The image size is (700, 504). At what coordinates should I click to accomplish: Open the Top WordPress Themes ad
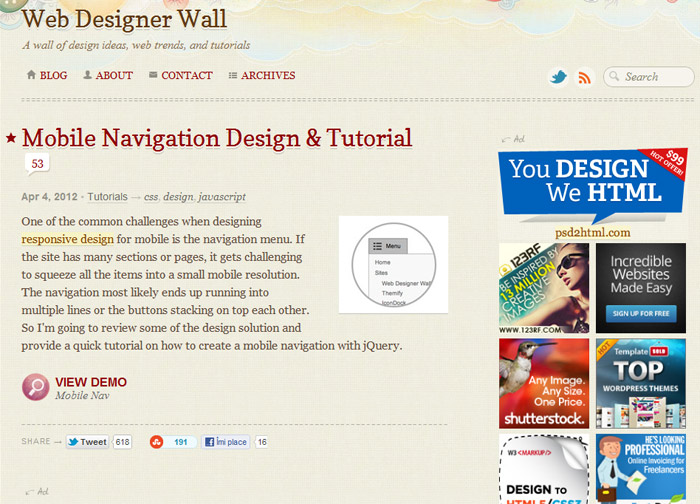(x=641, y=383)
